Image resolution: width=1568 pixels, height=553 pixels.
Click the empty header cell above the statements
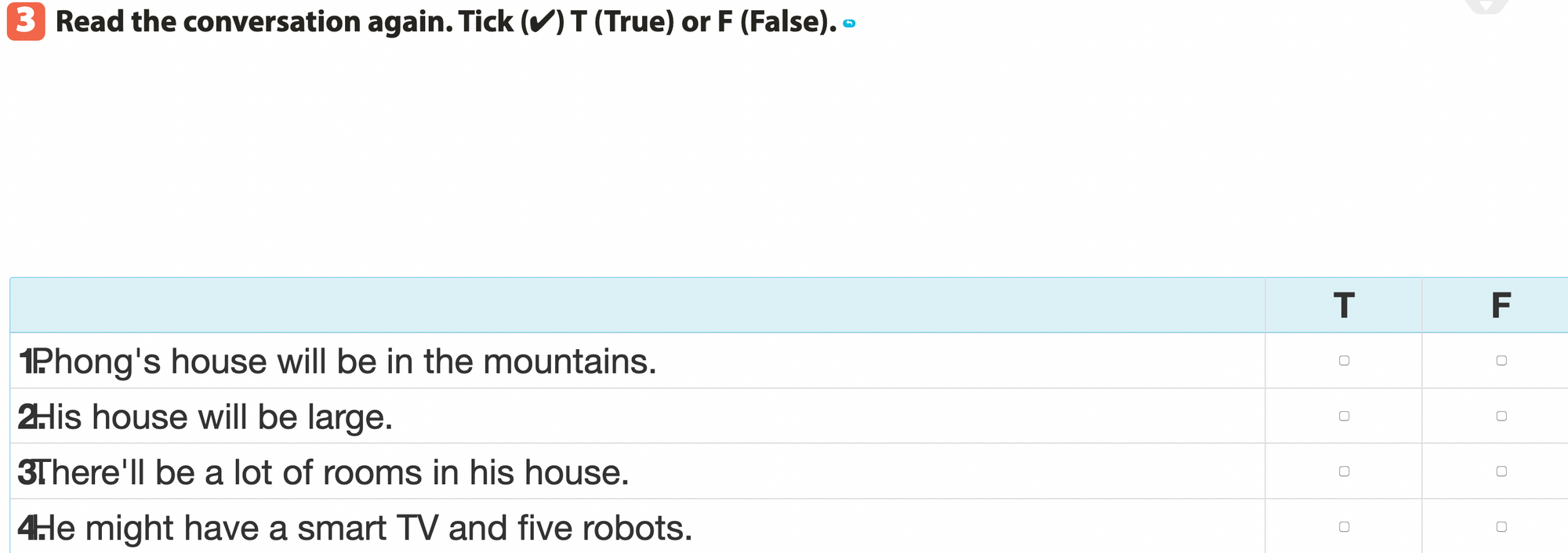coord(637,305)
